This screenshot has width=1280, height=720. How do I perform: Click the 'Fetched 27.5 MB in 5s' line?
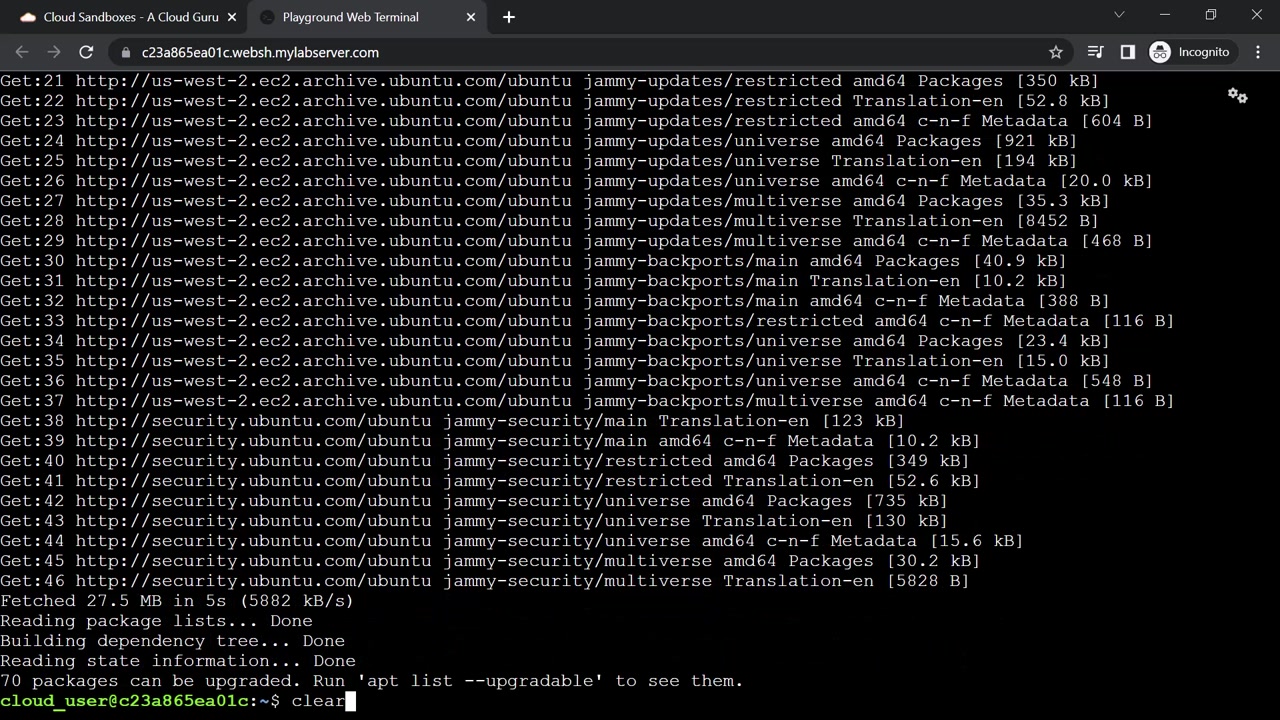pyautogui.click(x=177, y=601)
